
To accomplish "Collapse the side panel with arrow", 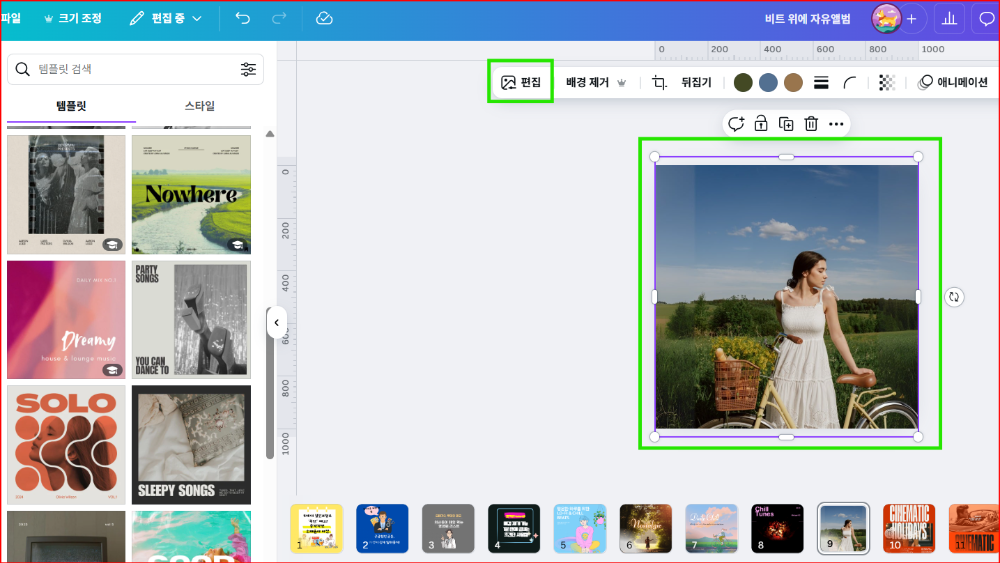I will coord(276,323).
